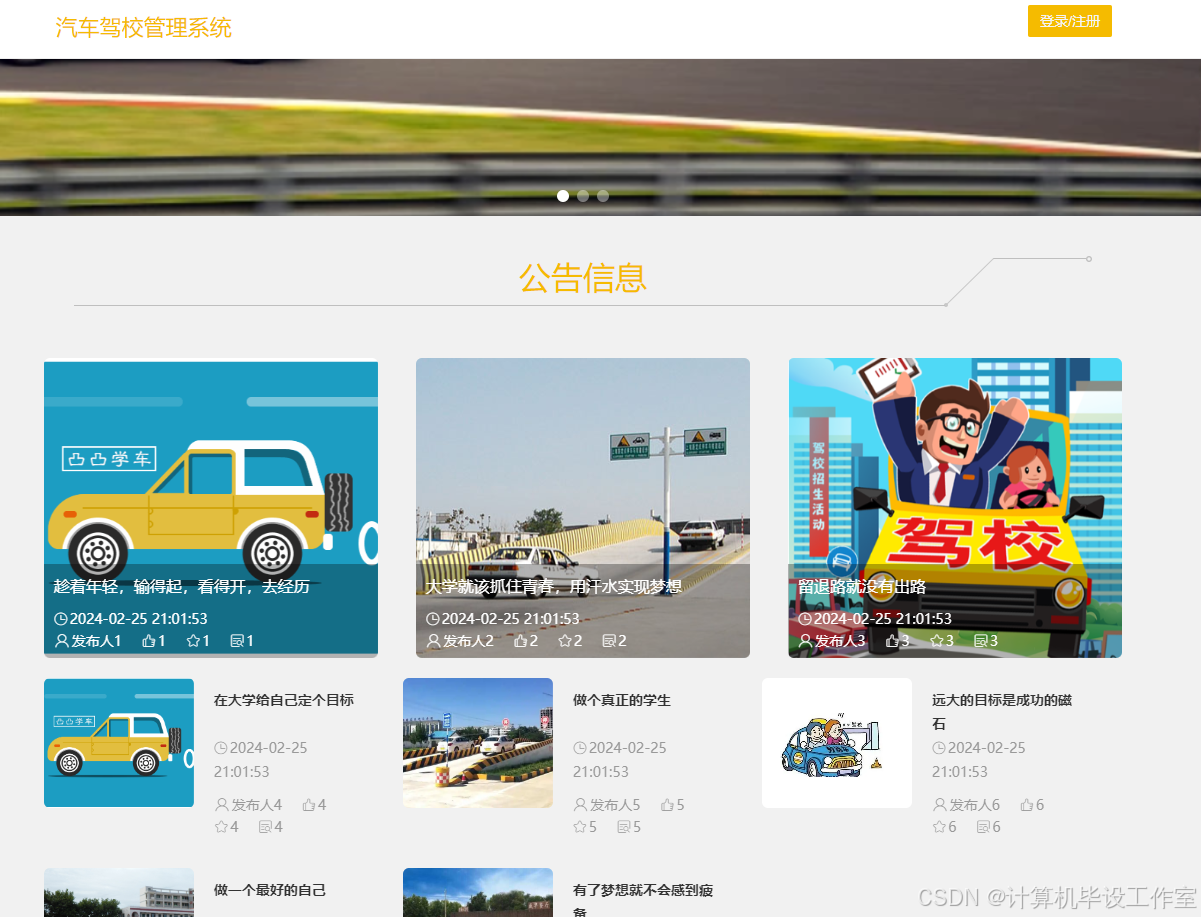This screenshot has height=917, width=1201.
Task: Click the star icon on 发布人2 card
Action: coord(565,641)
